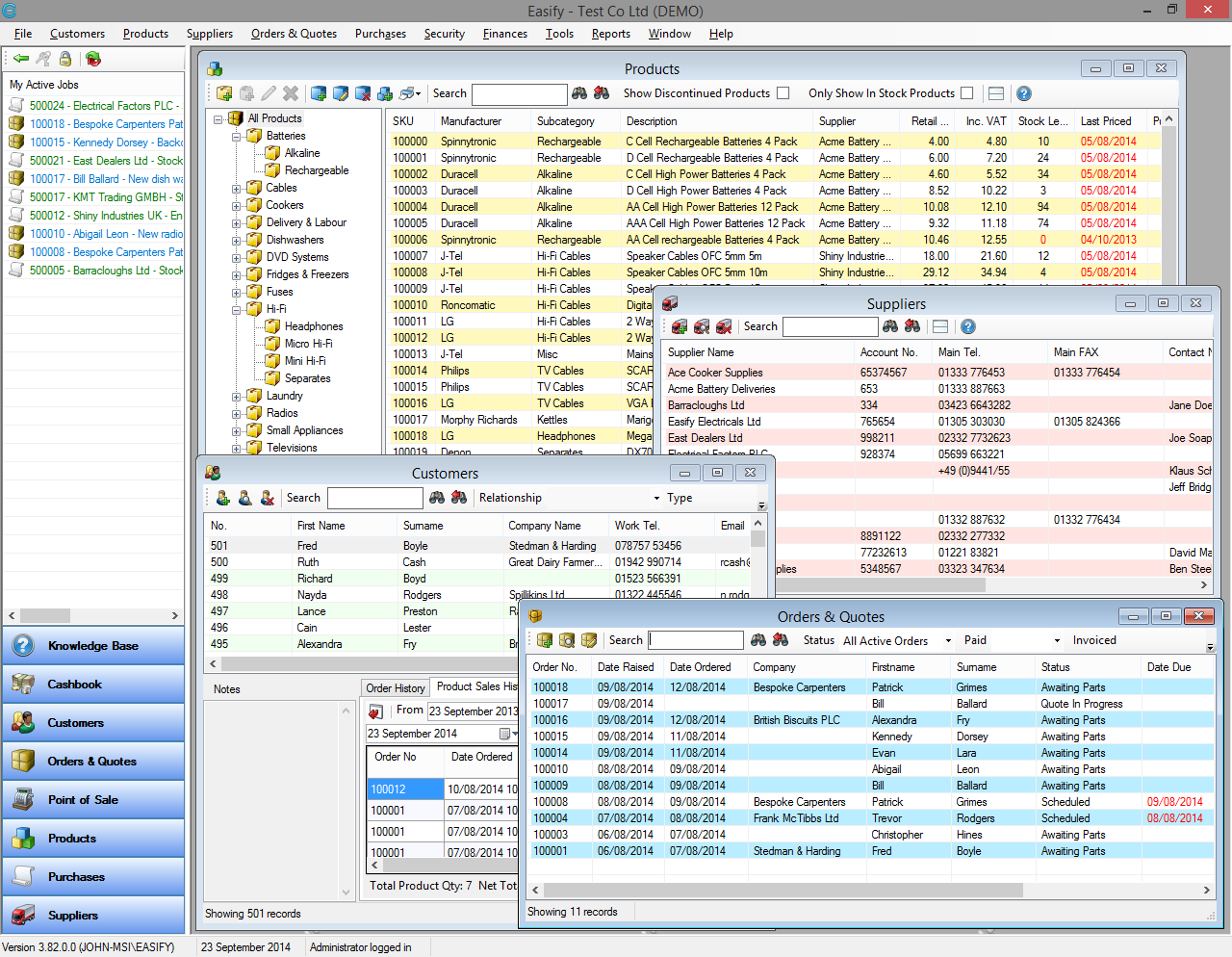Open Knowledge Base from sidebar

(93, 646)
